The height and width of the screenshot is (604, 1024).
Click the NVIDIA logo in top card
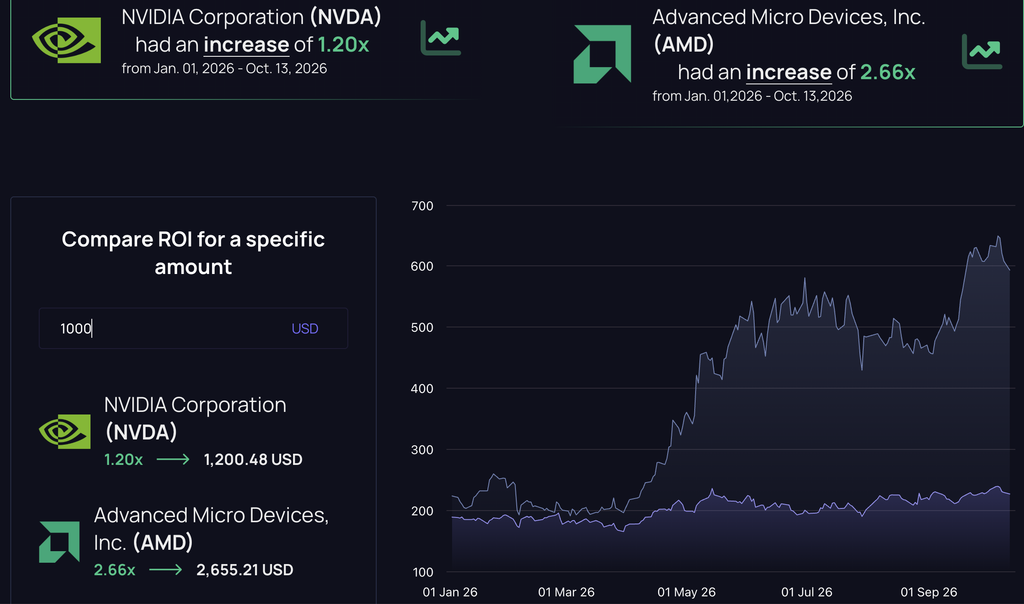coord(67,40)
